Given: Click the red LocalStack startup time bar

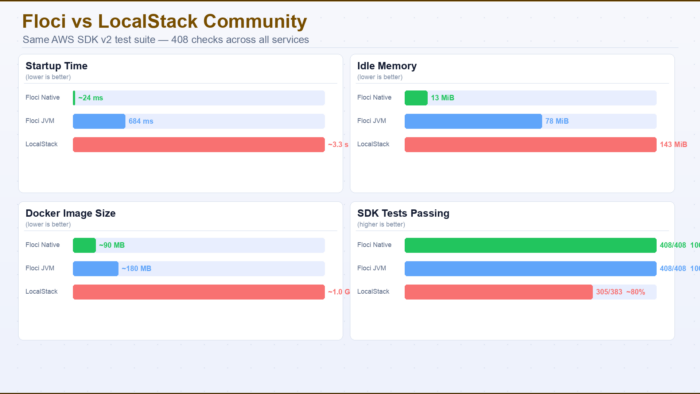Looking at the screenshot, I should click(199, 144).
